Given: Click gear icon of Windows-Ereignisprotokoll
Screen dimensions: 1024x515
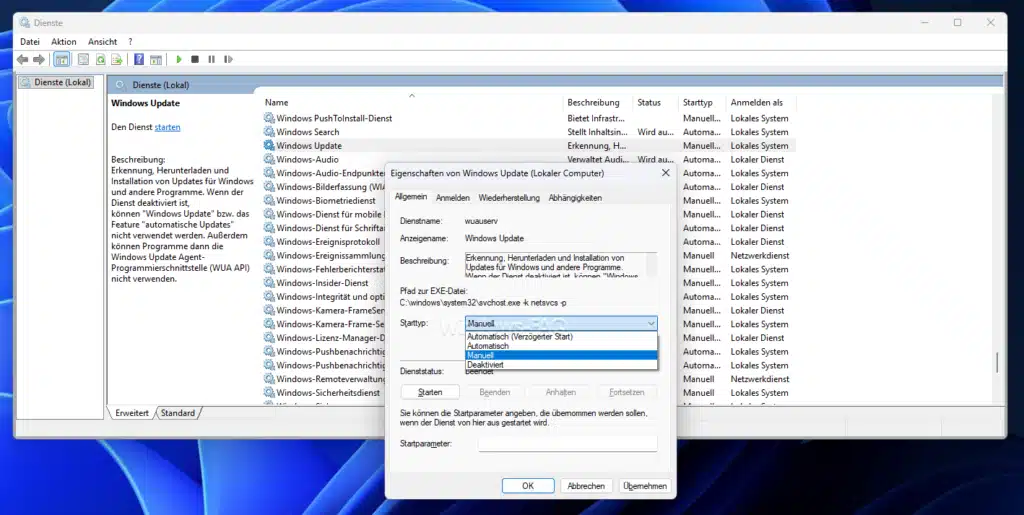Looking at the screenshot, I should (x=269, y=242).
